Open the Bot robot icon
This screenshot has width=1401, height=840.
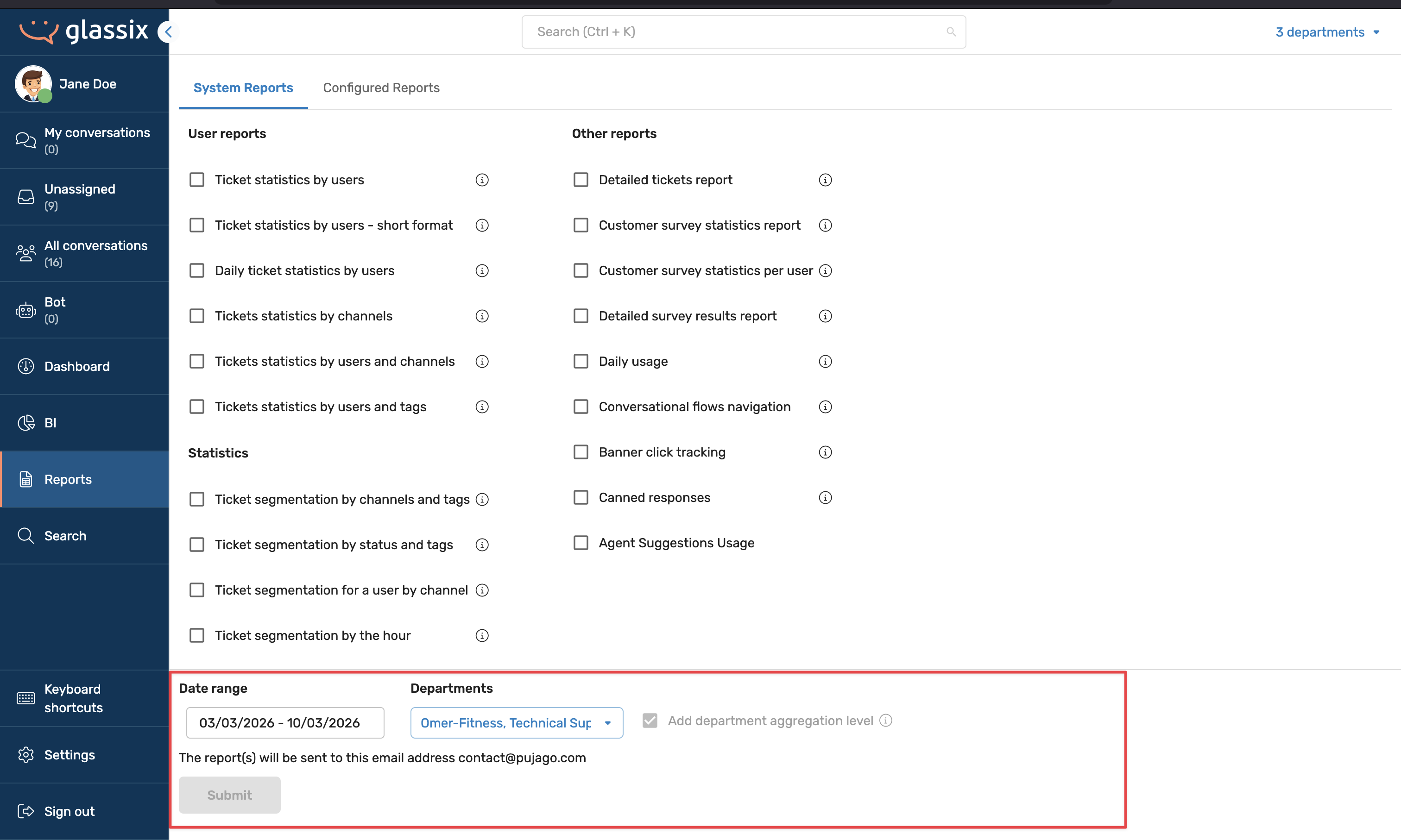point(25,310)
